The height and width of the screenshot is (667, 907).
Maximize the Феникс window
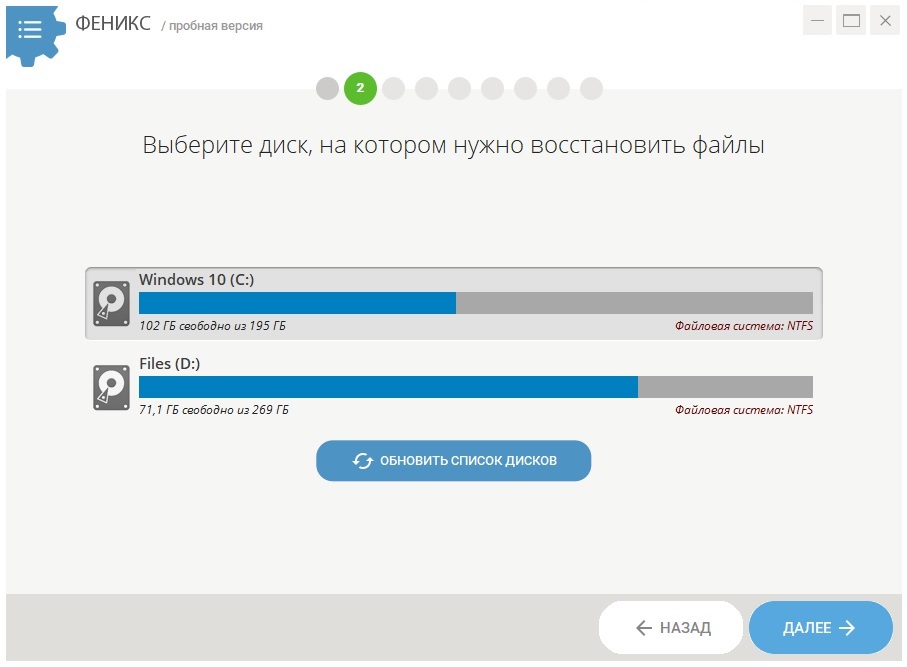click(x=851, y=21)
